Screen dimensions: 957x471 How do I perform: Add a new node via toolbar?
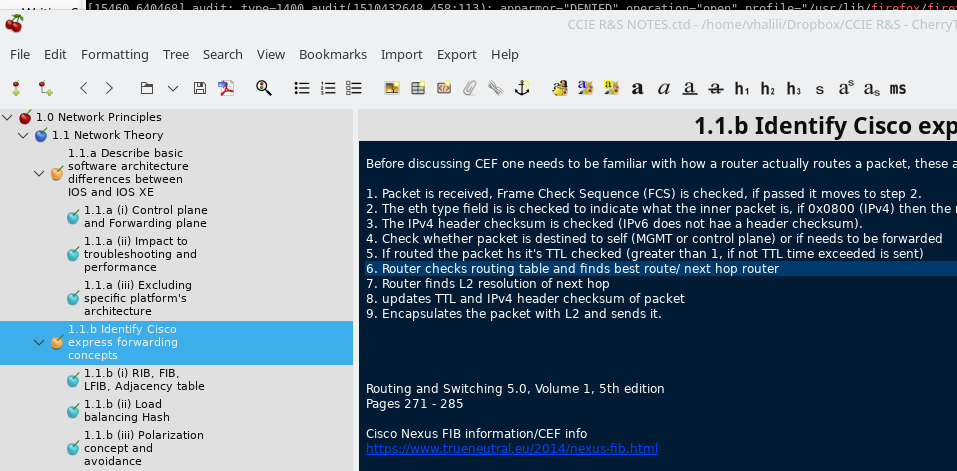coord(16,88)
